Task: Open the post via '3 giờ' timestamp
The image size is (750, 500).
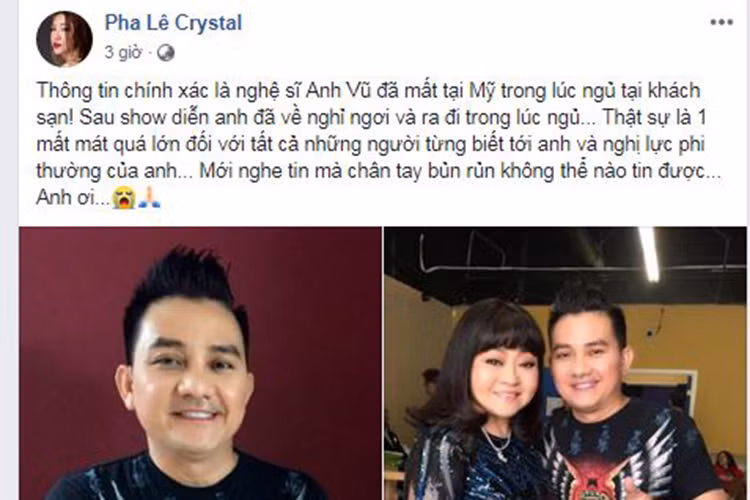Action: 123,52
